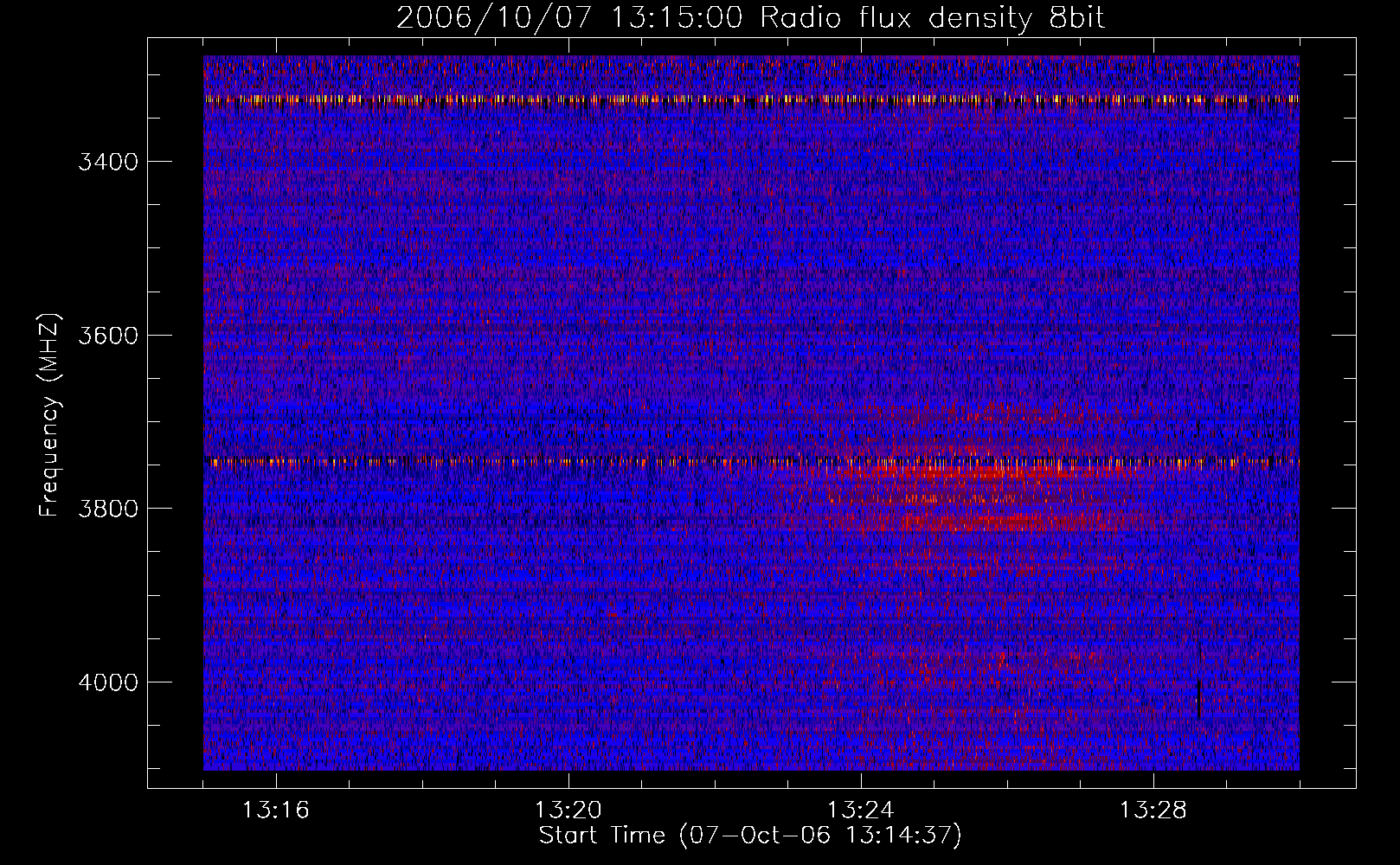Click the 3400 frequency axis label
The height and width of the screenshot is (865, 1400).
[108, 162]
